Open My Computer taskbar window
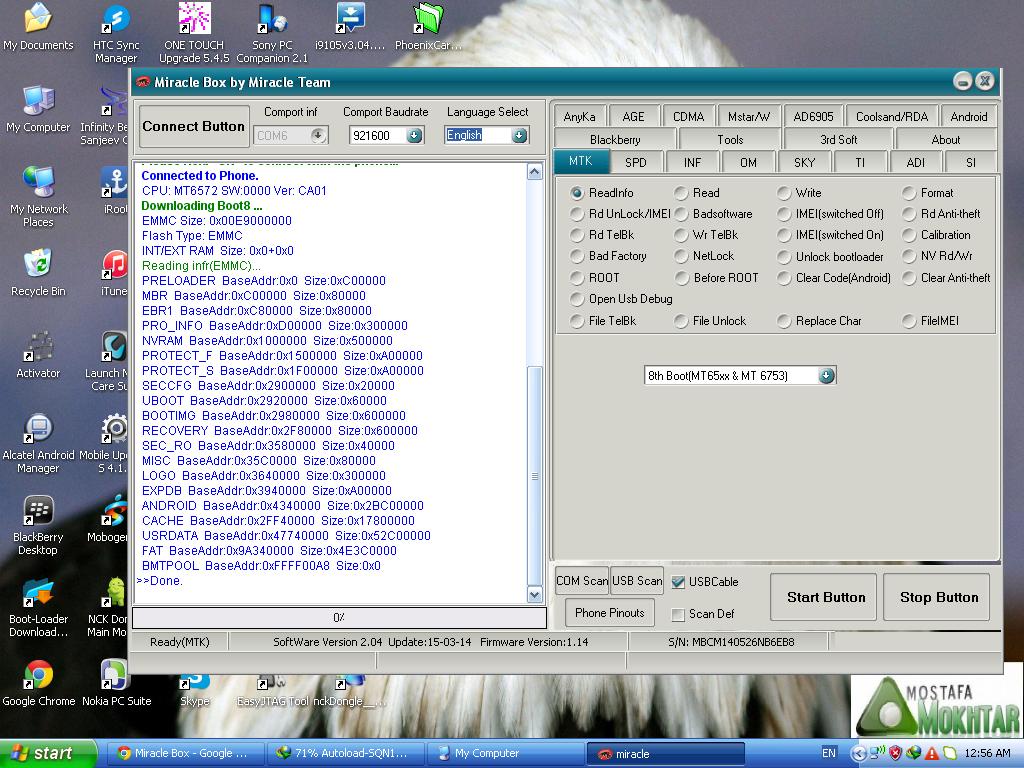The width and height of the screenshot is (1024, 768). (x=505, y=753)
